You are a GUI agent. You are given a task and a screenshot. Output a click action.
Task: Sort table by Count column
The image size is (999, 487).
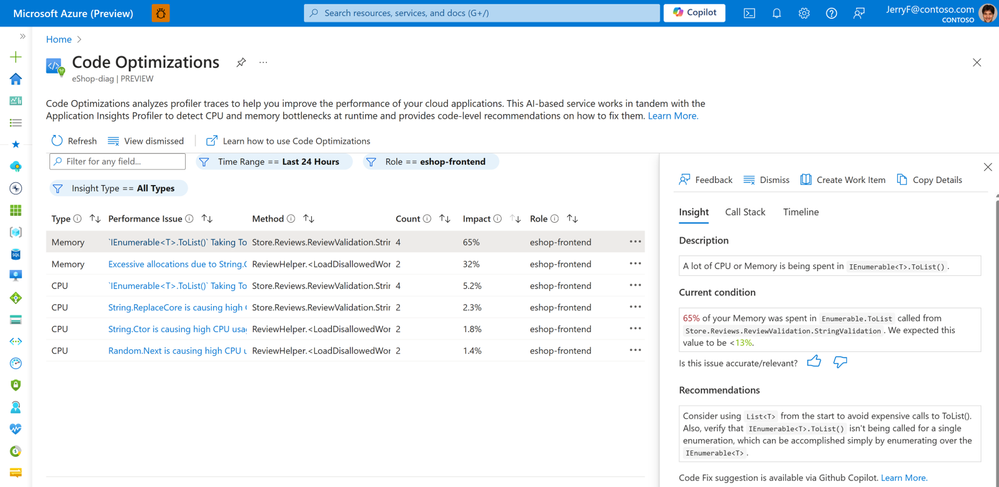click(x=445, y=219)
